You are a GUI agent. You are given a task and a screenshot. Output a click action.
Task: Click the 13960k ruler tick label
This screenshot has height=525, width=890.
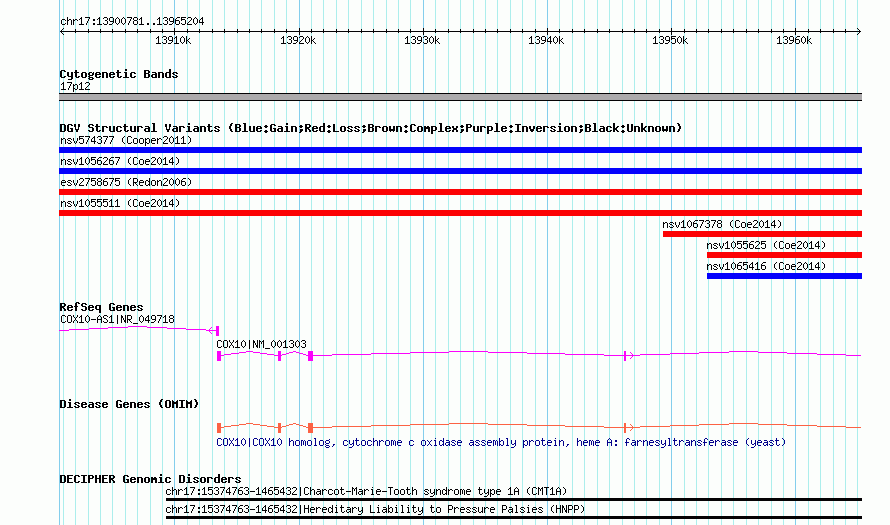click(794, 40)
